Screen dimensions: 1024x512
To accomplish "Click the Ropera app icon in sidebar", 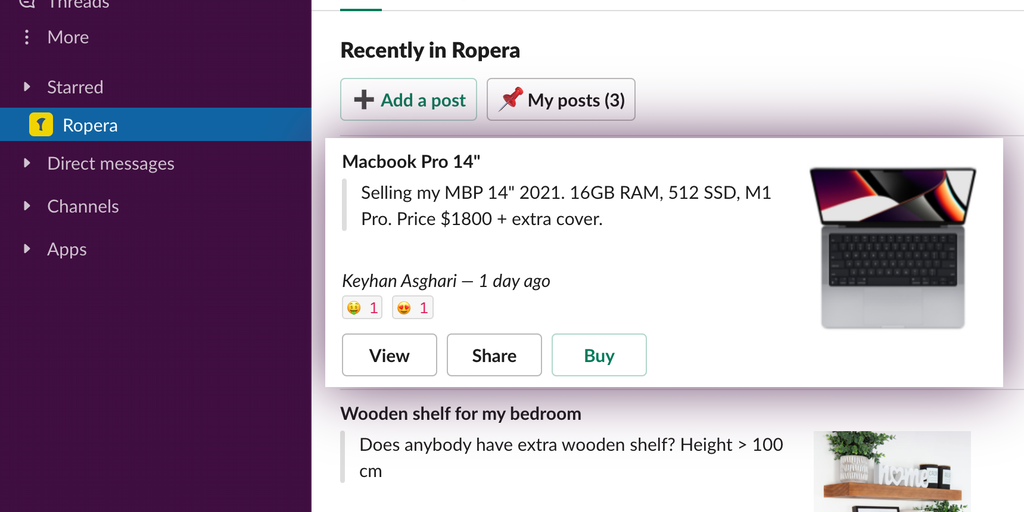I will click(40, 125).
